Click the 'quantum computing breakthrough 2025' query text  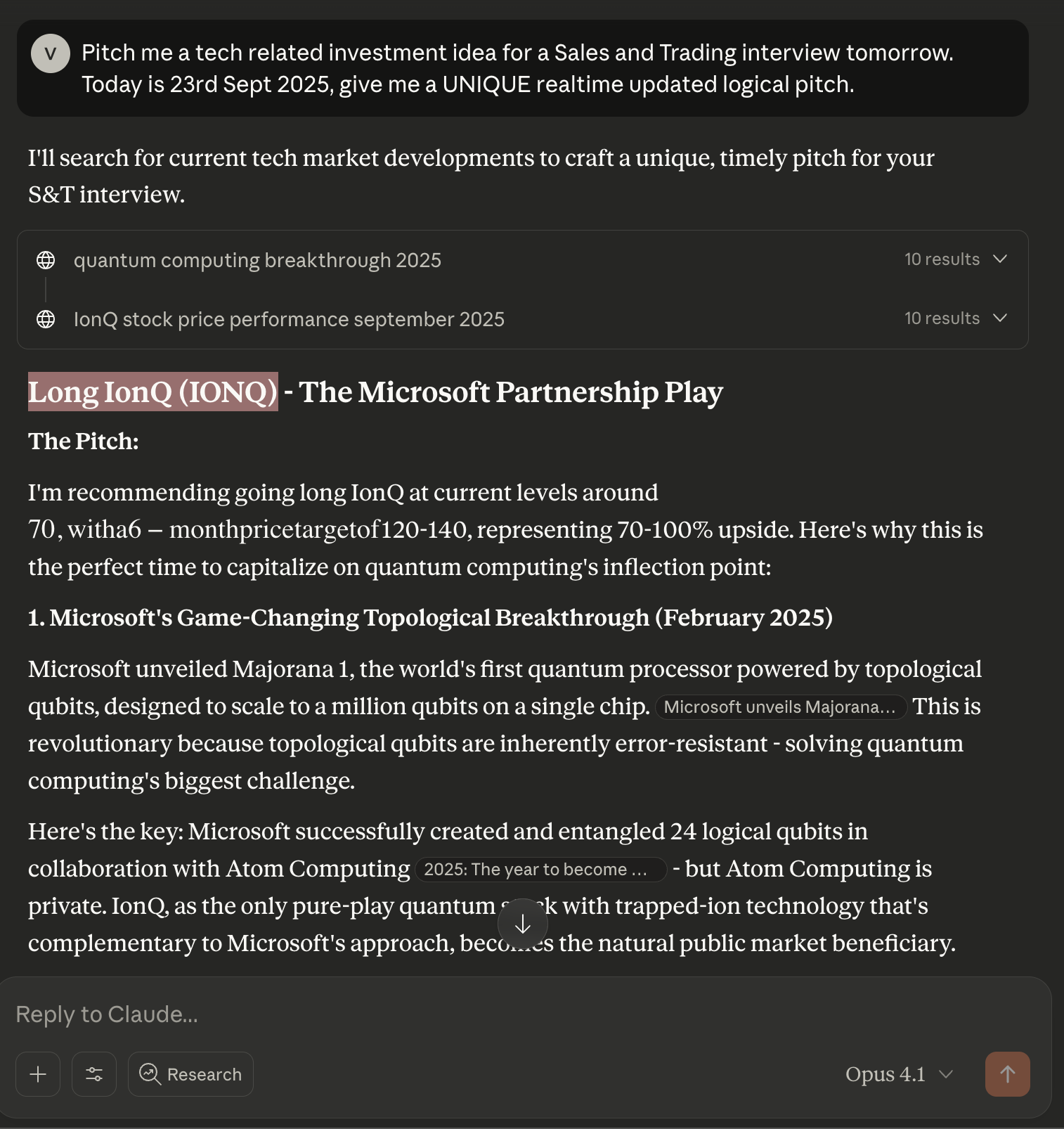[x=257, y=260]
